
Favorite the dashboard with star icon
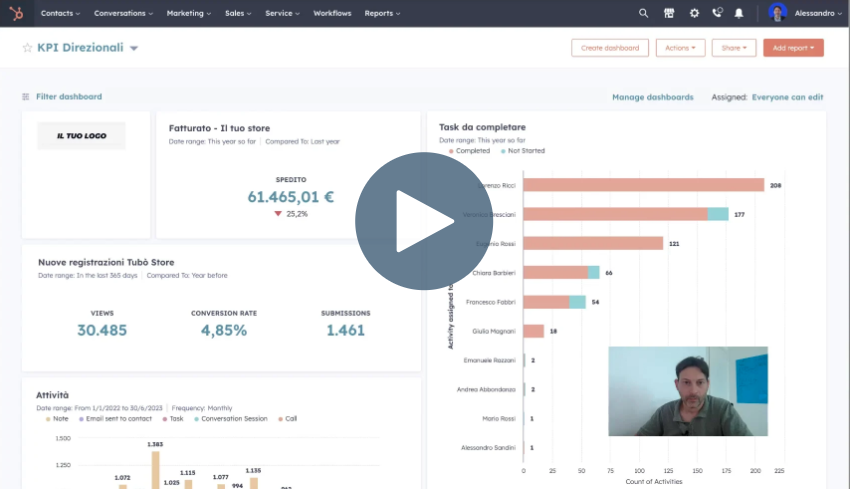[27, 48]
